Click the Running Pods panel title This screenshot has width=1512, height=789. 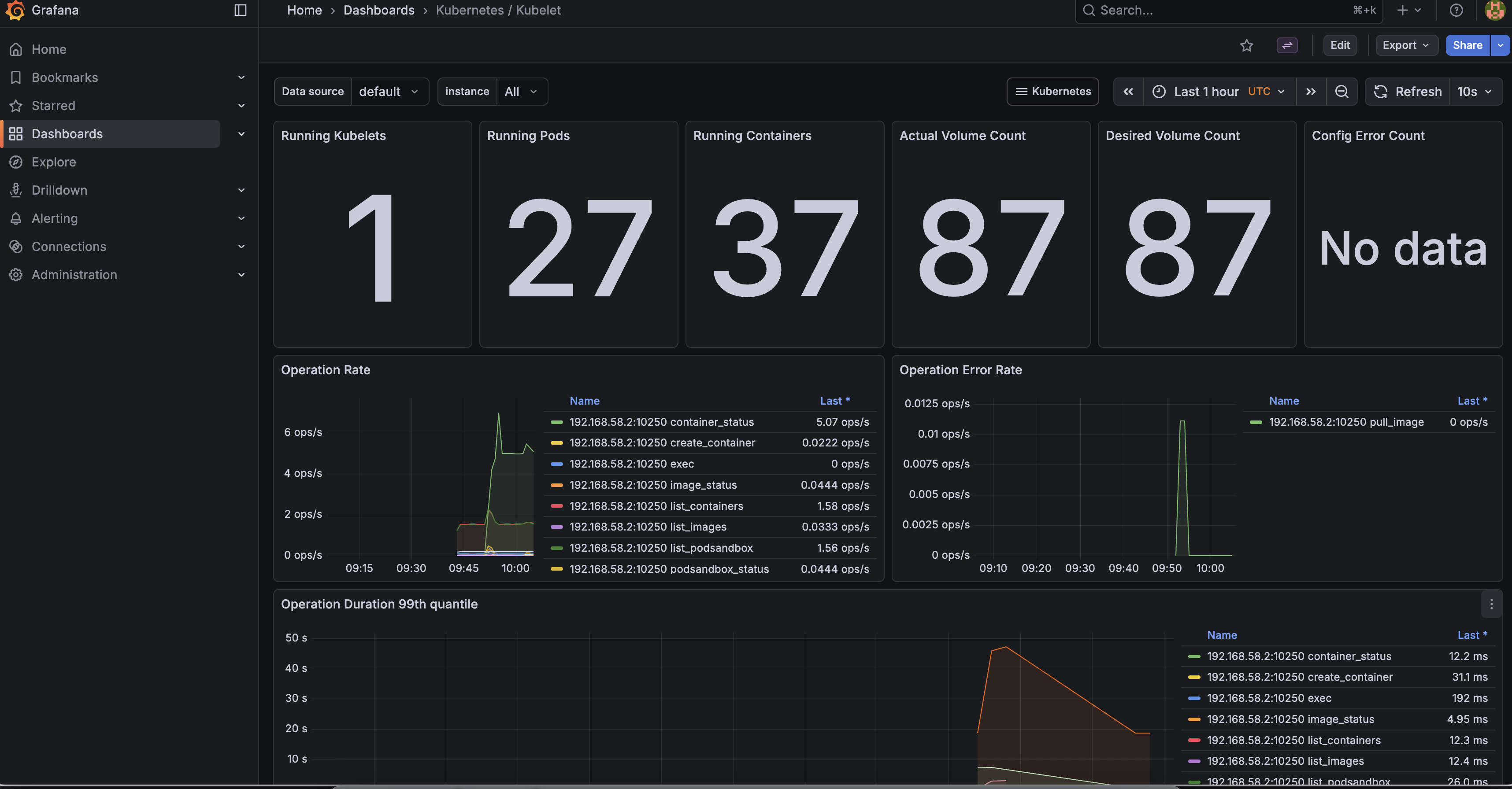point(528,136)
